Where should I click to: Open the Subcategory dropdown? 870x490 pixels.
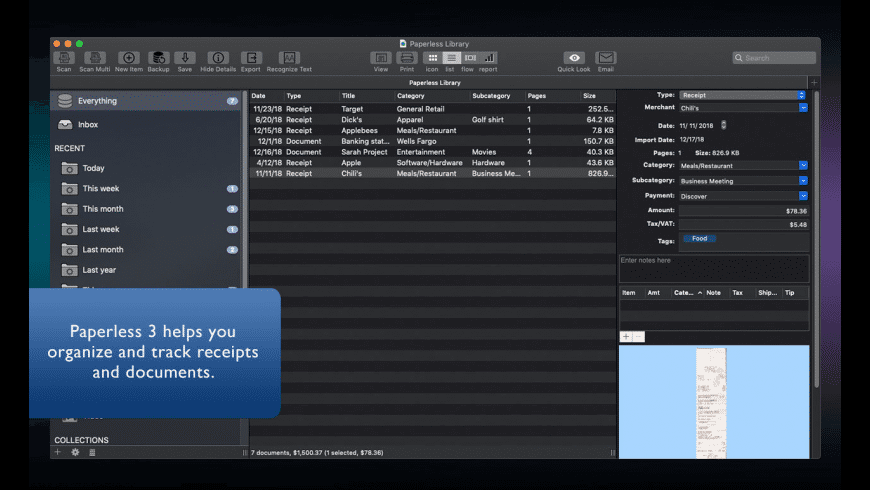tap(803, 181)
